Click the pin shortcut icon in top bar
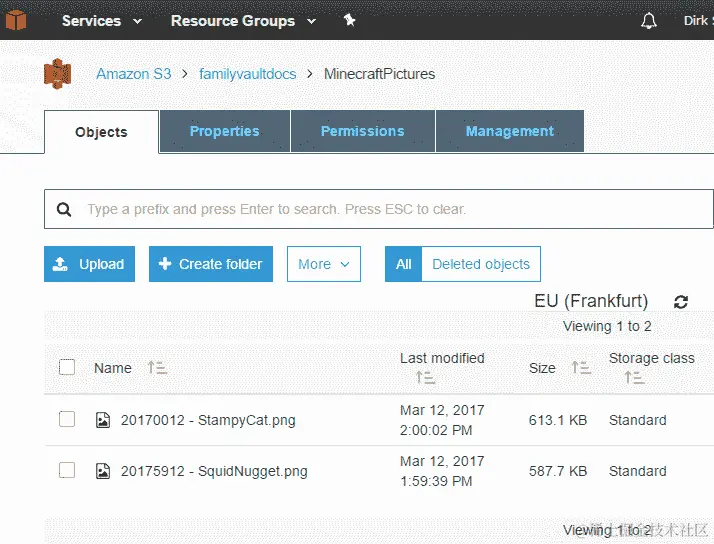The image size is (714, 544). point(349,20)
